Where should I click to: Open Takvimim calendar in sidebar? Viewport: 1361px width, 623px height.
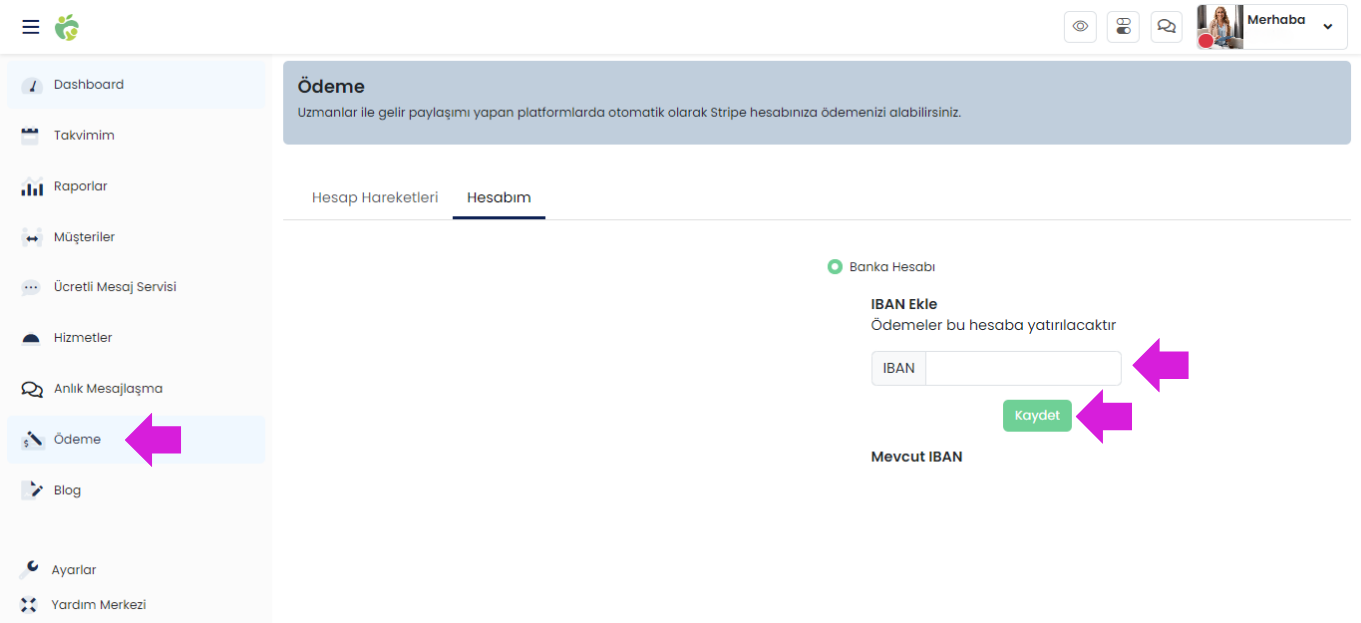[x=84, y=136]
